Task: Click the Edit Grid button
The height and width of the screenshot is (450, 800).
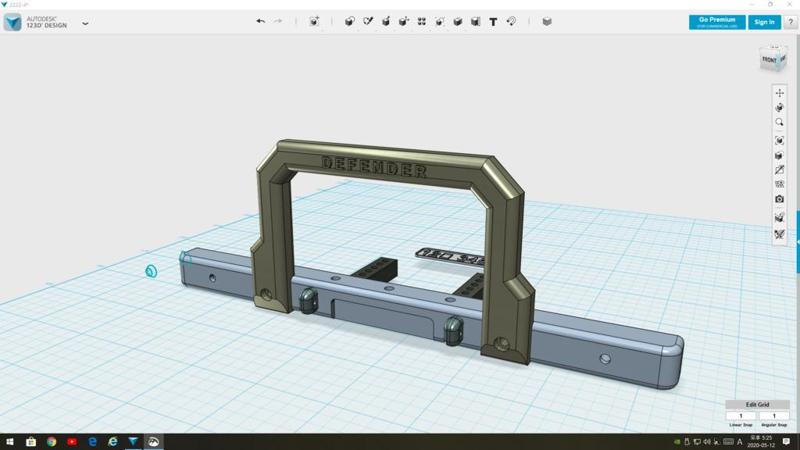Action: coord(757,405)
